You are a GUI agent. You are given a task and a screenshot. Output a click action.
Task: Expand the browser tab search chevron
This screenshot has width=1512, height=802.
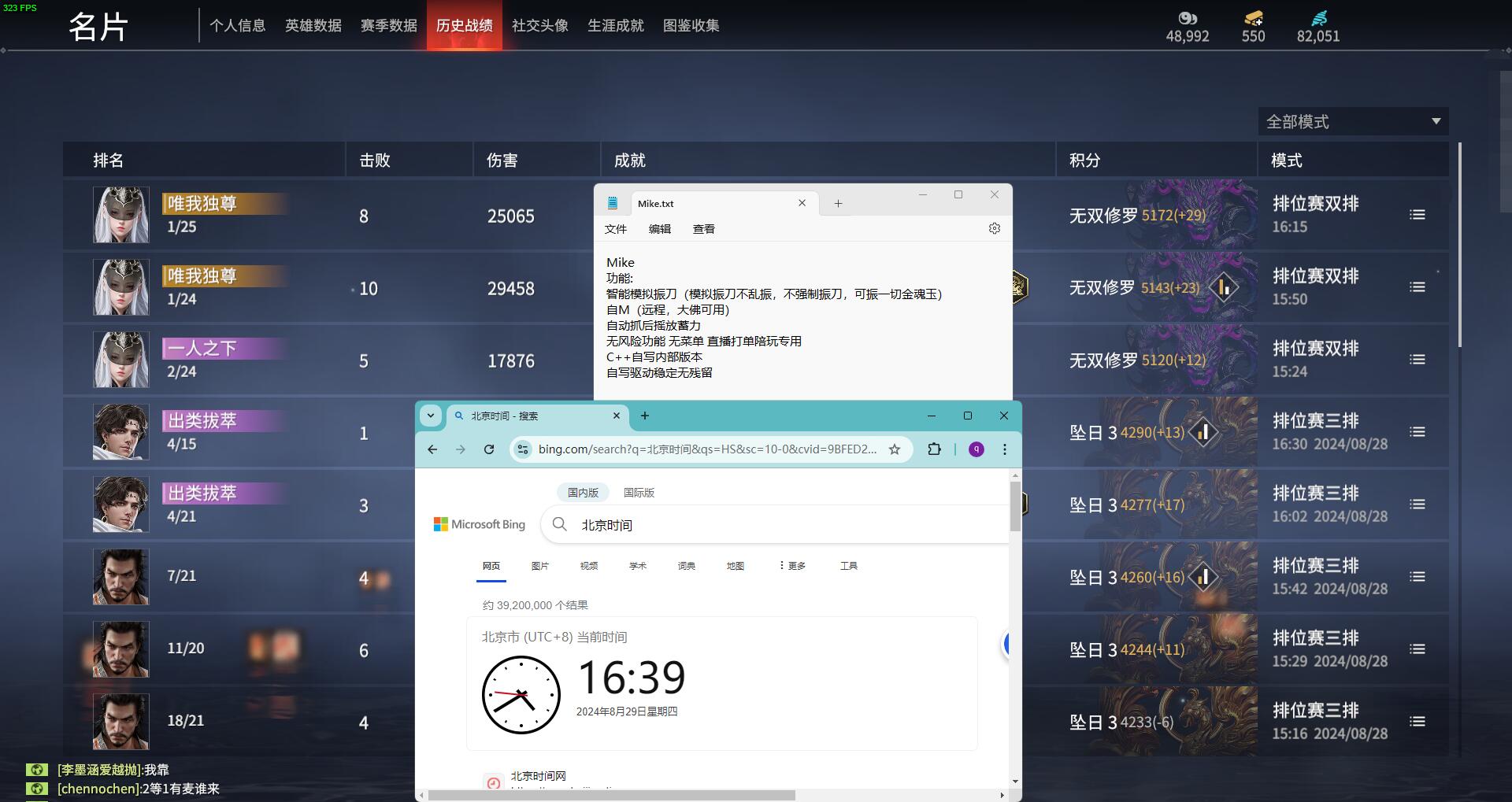pyautogui.click(x=431, y=416)
